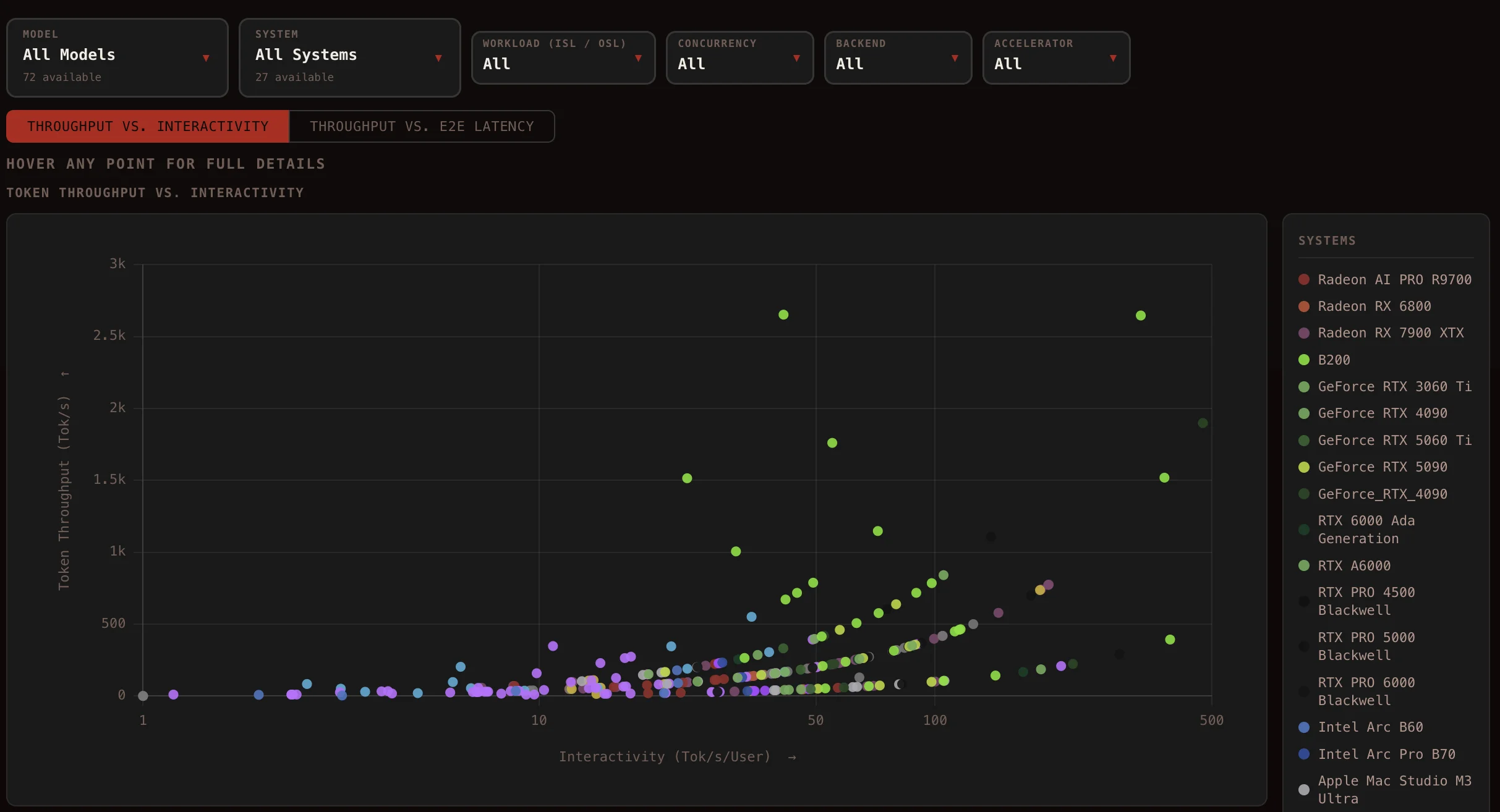Click the "2.5k" y-axis tick label
The height and width of the screenshot is (812, 1500).
click(109, 336)
